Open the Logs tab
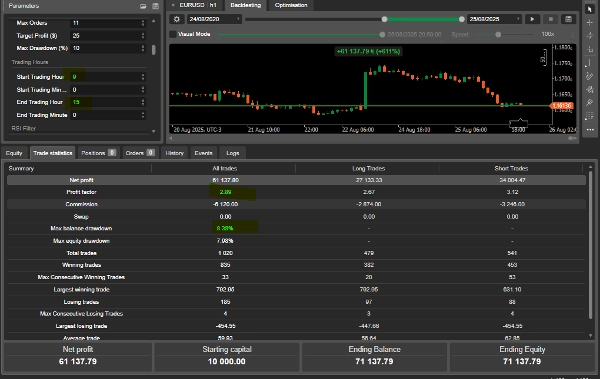The image size is (600, 379). (x=232, y=153)
